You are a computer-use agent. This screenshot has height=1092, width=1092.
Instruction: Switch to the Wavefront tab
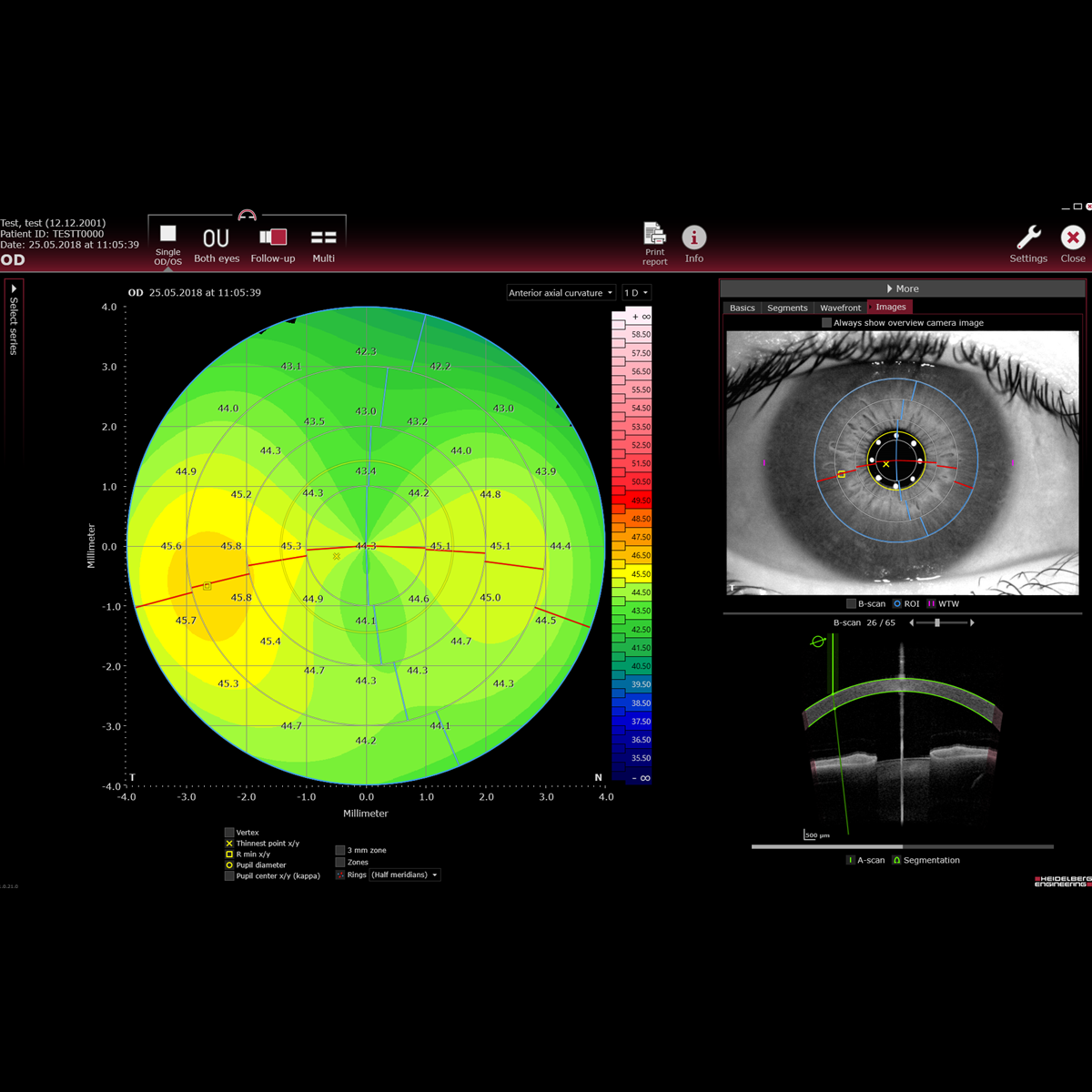click(840, 308)
